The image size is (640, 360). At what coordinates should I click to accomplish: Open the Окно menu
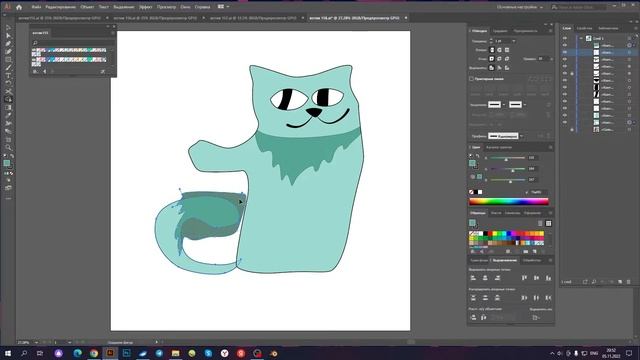tap(185, 7)
